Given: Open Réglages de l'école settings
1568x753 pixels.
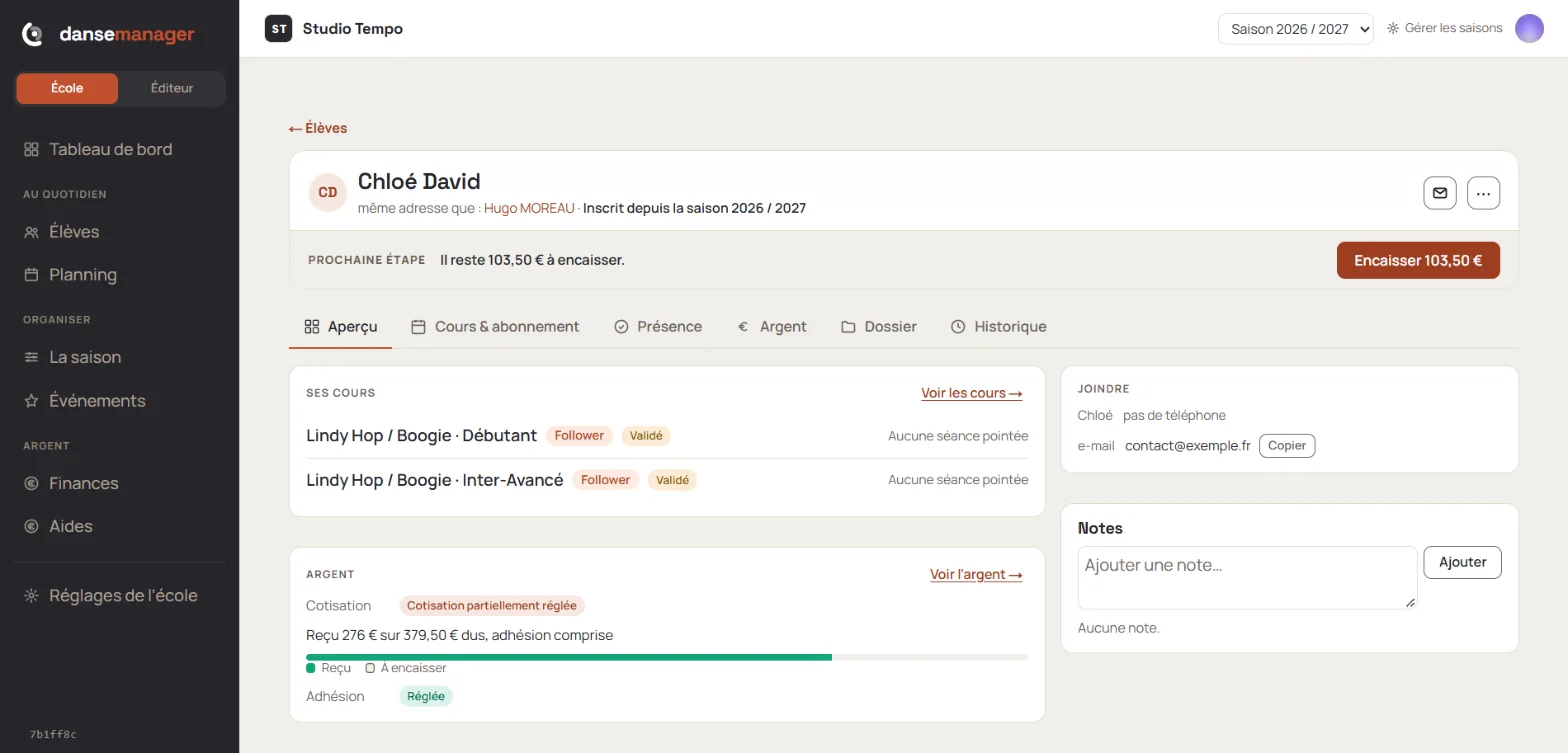Looking at the screenshot, I should point(110,596).
